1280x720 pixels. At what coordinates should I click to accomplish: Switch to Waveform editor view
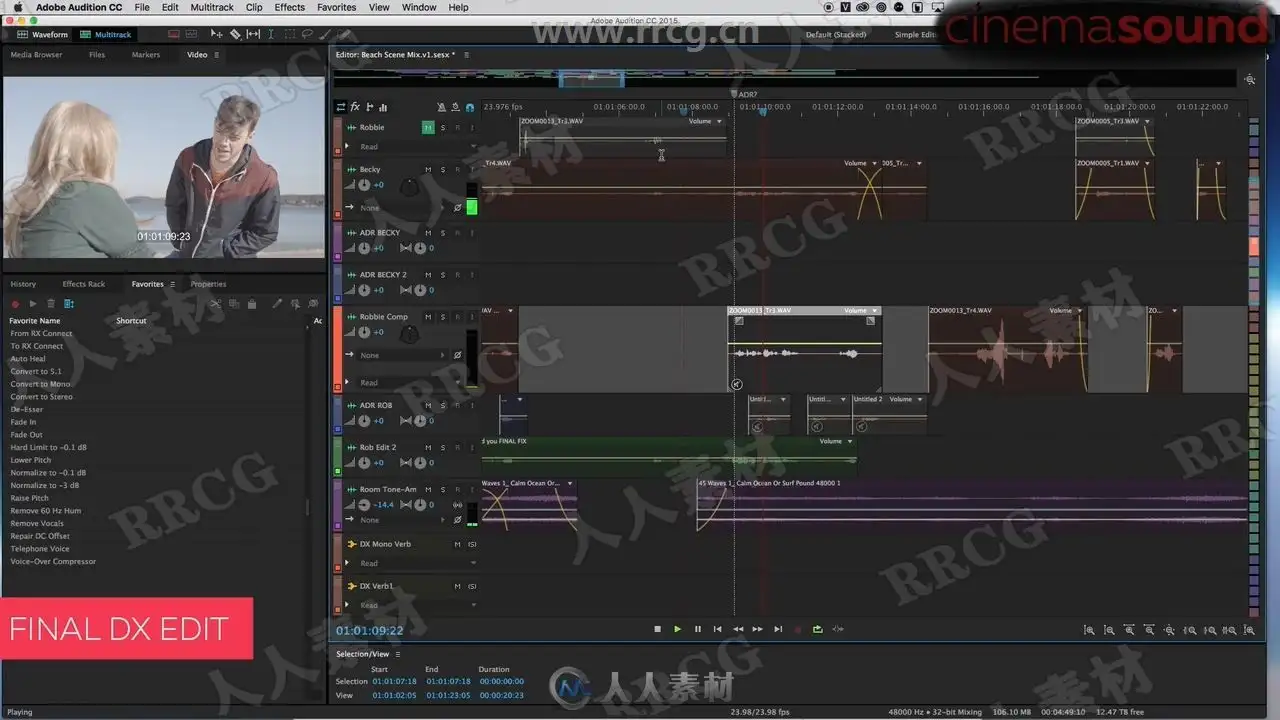(x=43, y=34)
